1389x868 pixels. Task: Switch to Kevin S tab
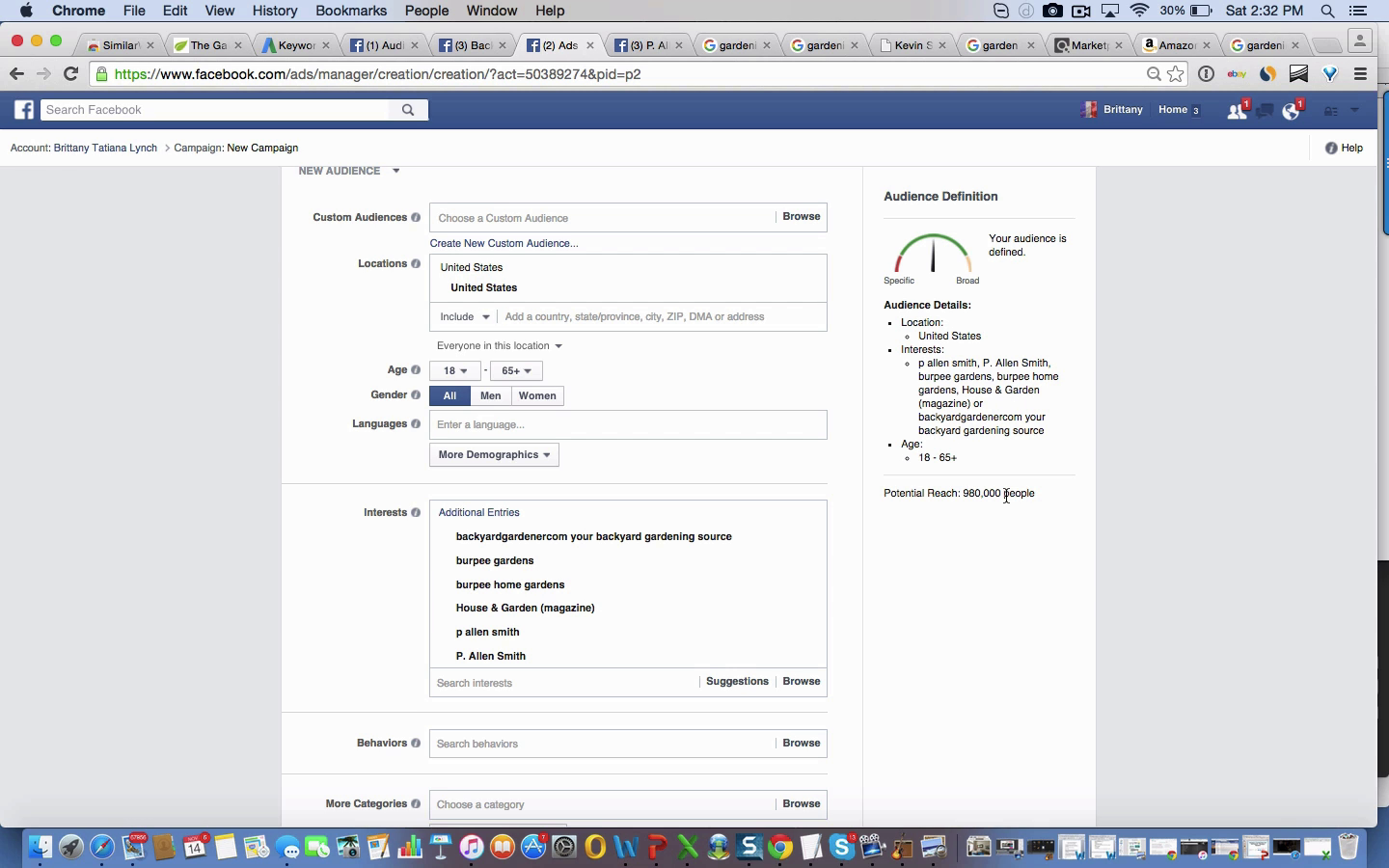(x=912, y=45)
